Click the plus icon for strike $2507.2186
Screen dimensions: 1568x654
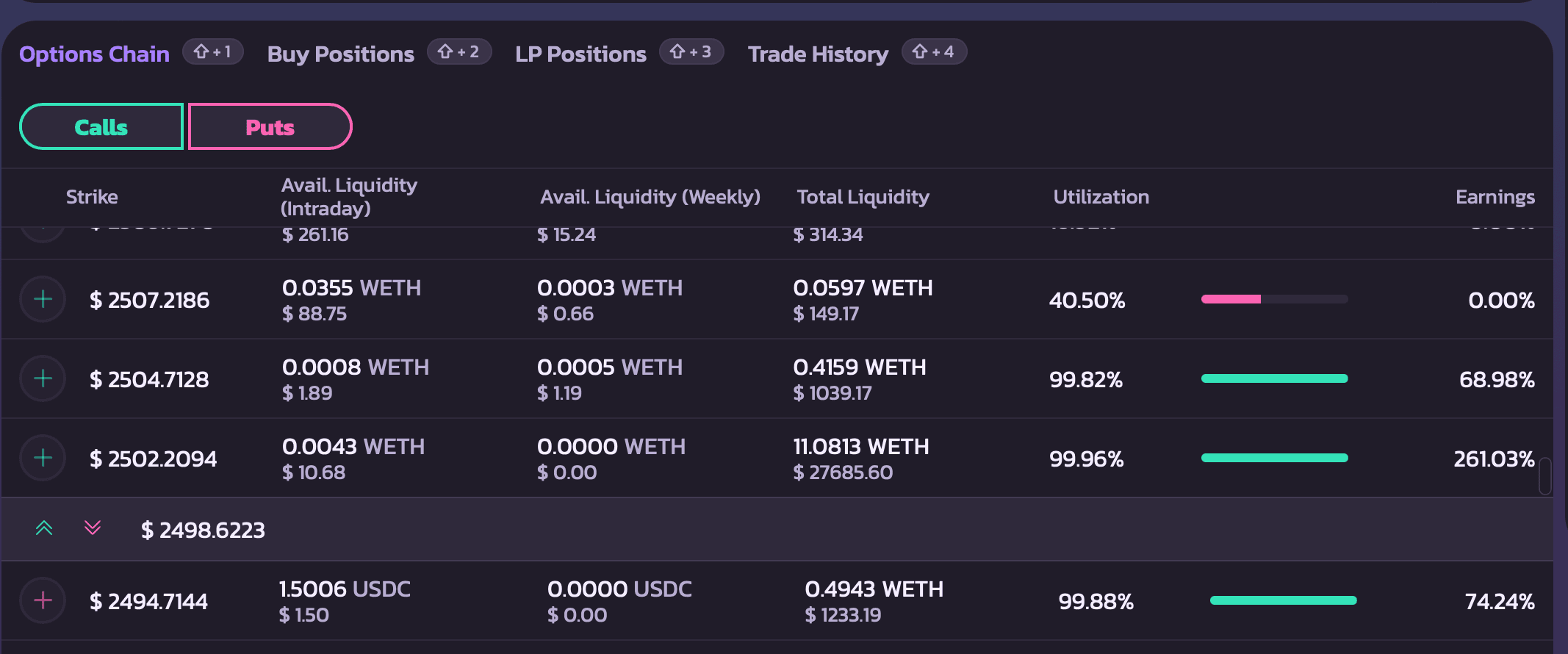click(43, 299)
